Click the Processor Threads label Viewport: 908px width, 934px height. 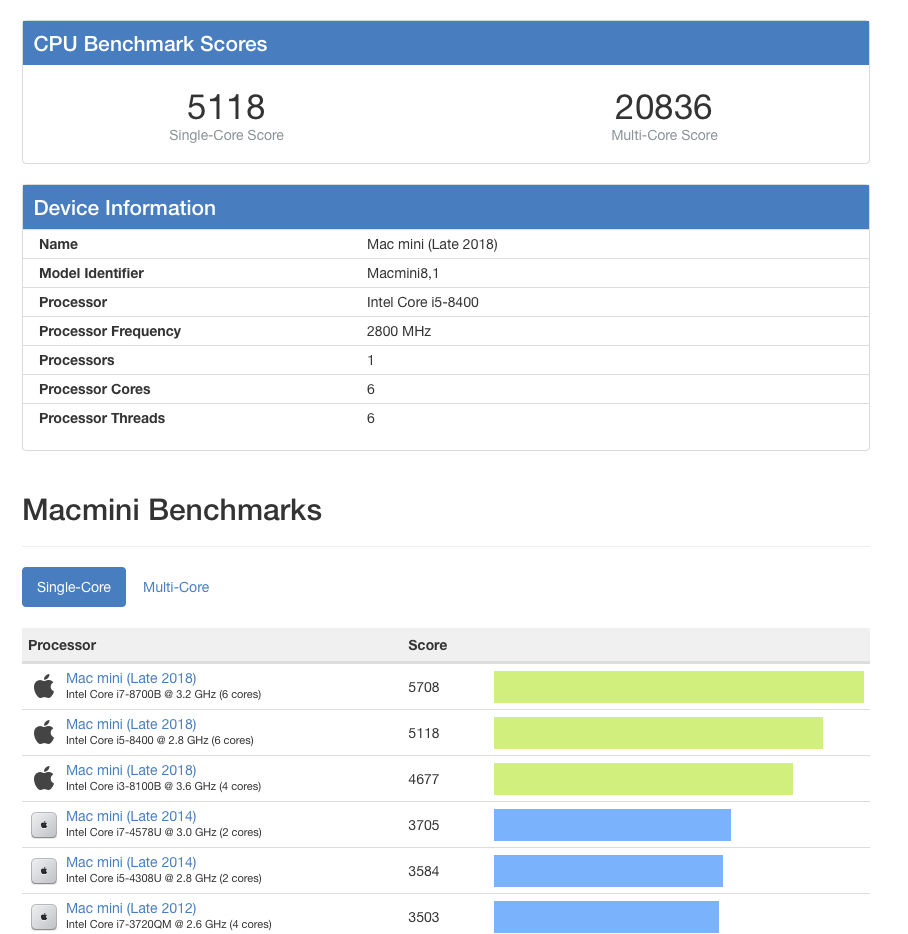(x=102, y=418)
